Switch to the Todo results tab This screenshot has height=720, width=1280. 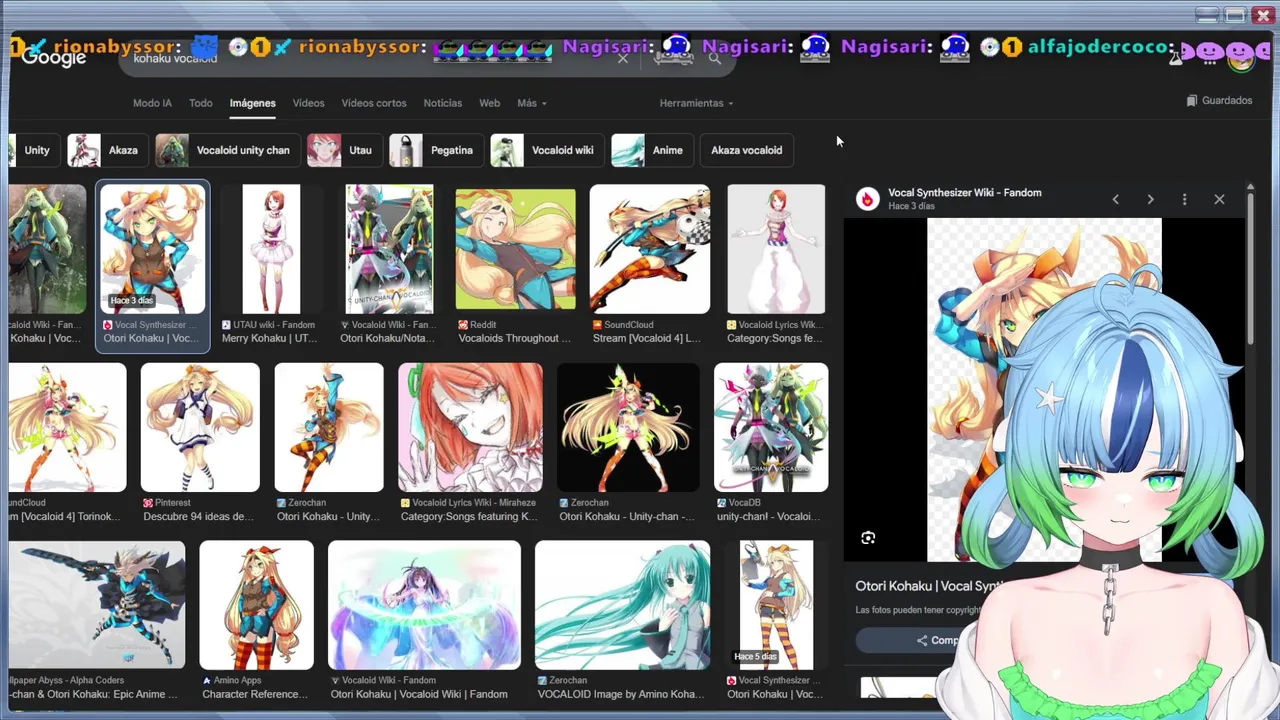[201, 103]
